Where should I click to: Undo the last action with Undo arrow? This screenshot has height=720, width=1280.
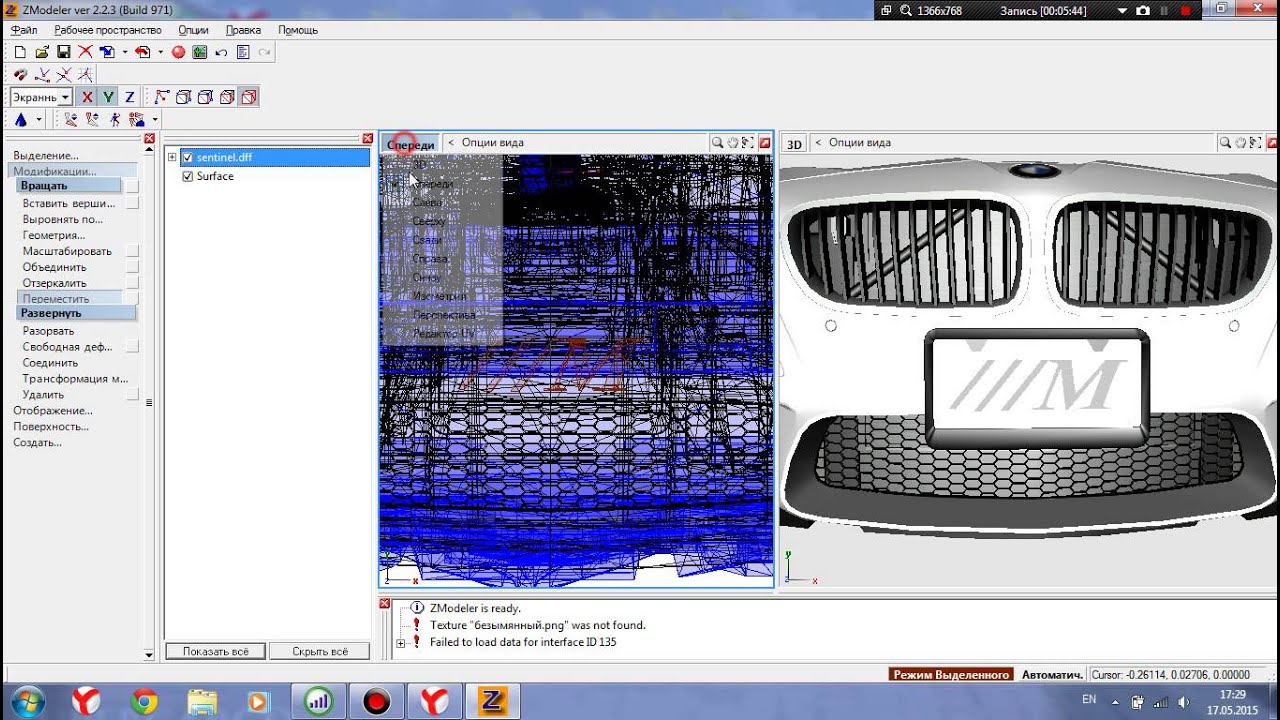221,52
